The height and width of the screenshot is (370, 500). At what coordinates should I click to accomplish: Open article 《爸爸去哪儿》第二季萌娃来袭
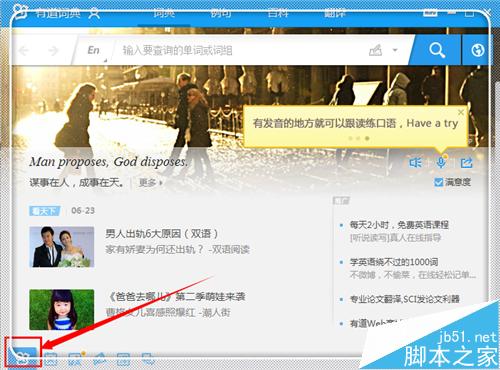(x=177, y=296)
